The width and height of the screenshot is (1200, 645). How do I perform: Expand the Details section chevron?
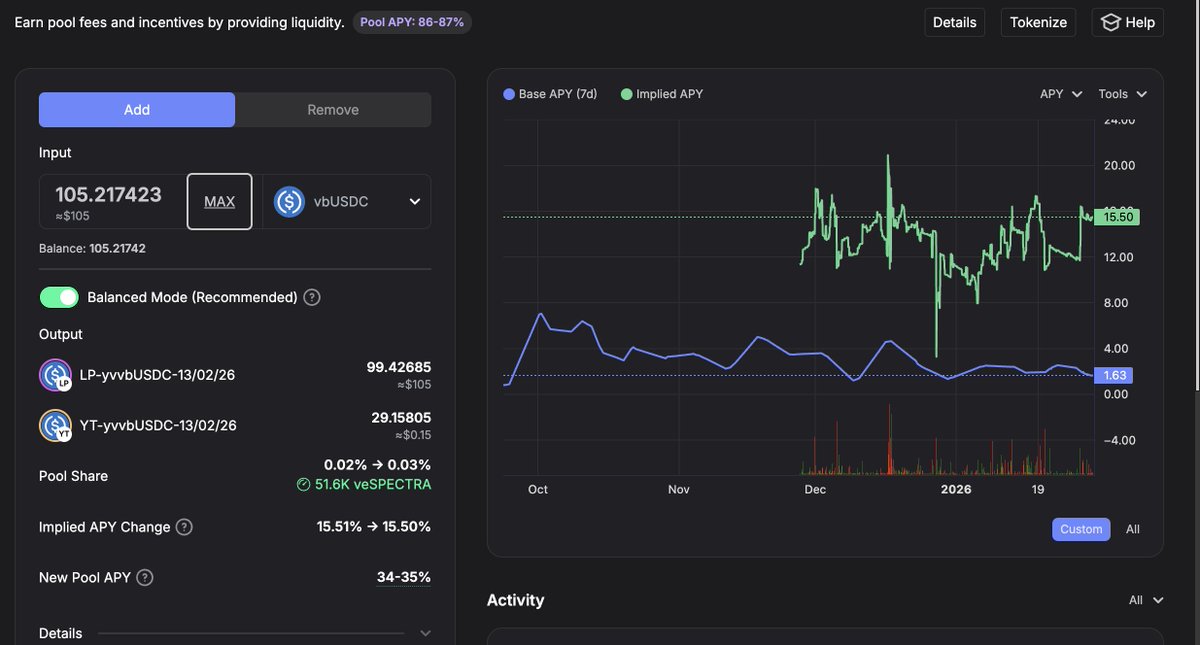tap(425, 633)
